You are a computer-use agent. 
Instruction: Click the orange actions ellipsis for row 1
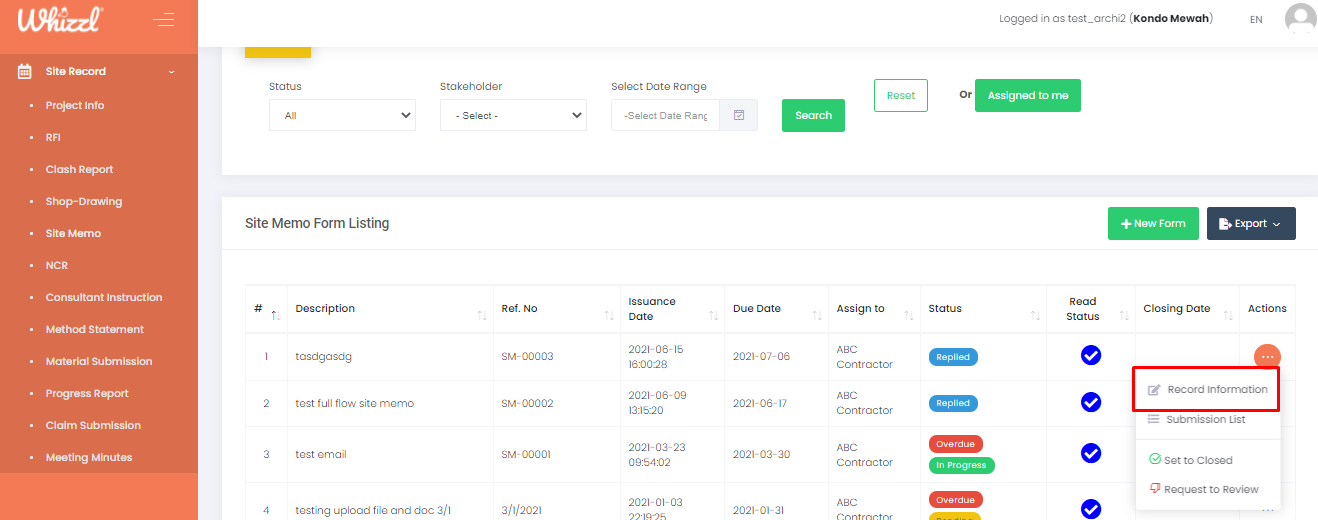[1267, 356]
